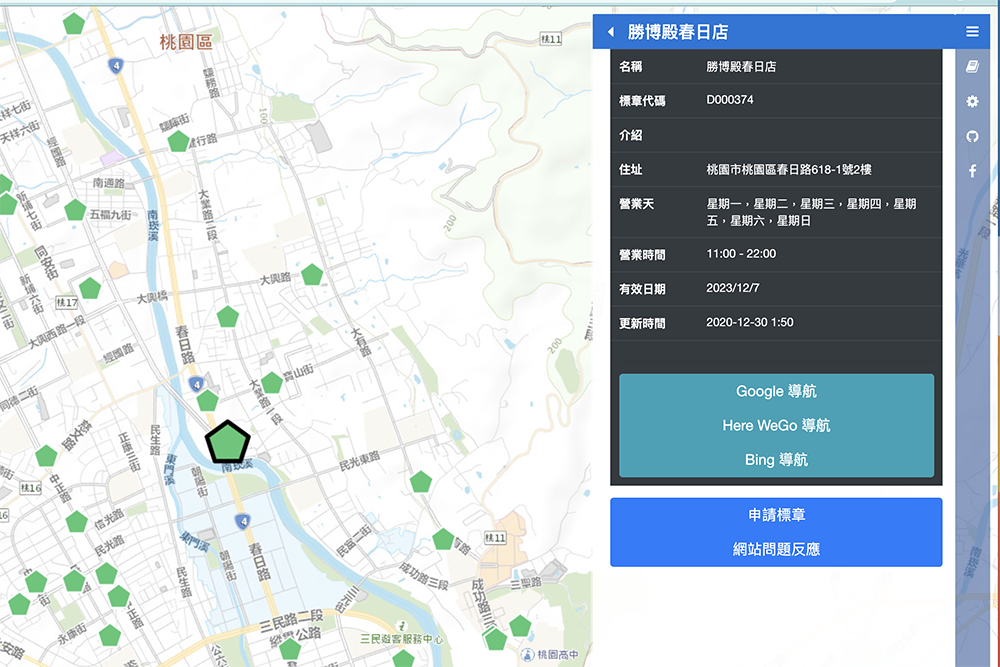Select the green pentagon marker near 大興路
The width and height of the screenshot is (1000, 667).
(311, 275)
